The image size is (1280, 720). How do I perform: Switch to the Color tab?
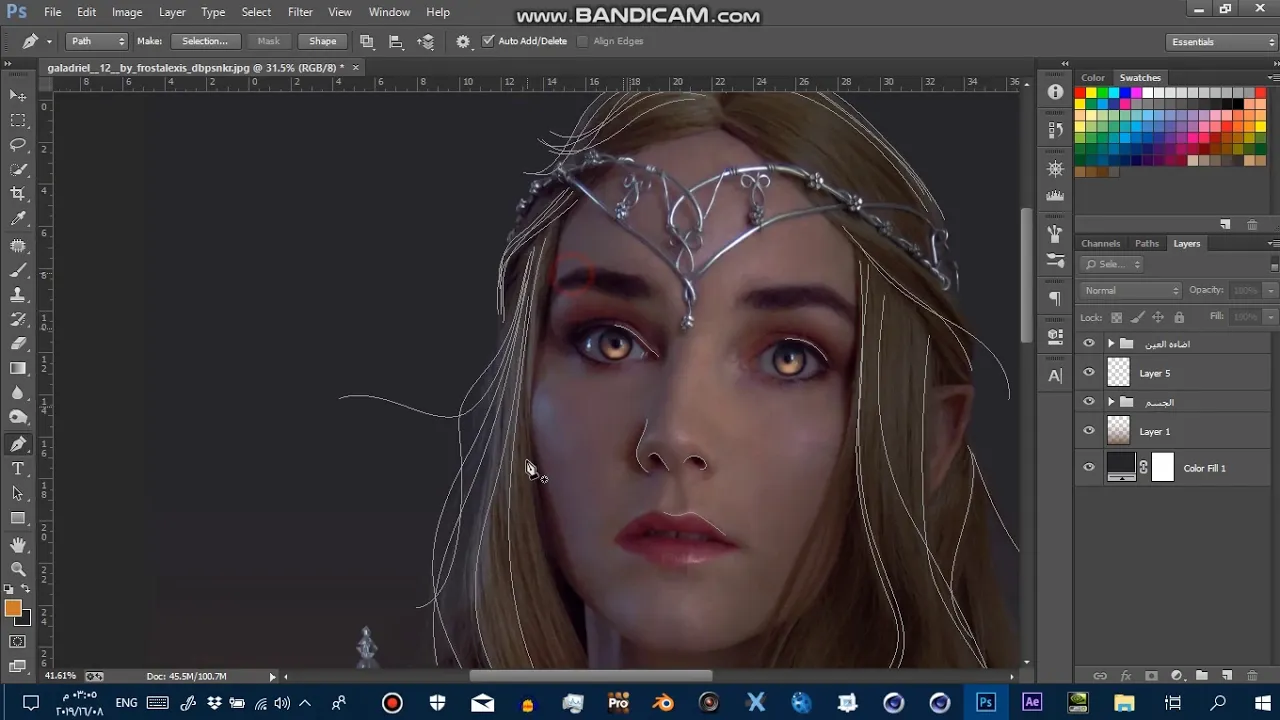[x=1093, y=77]
